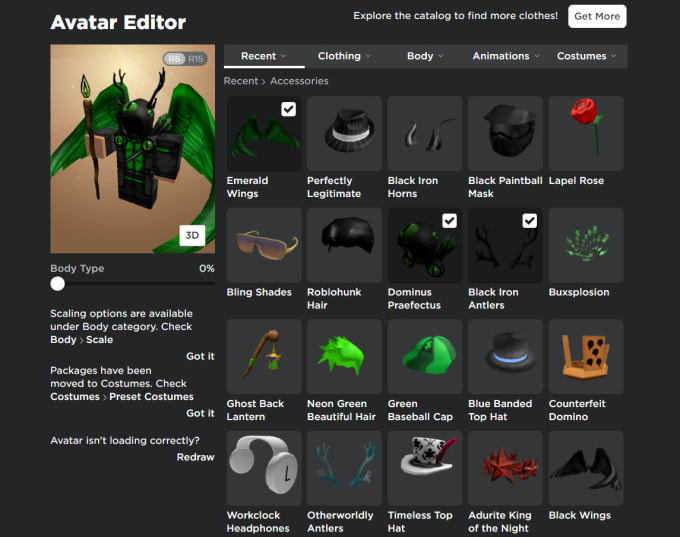The width and height of the screenshot is (680, 537).
Task: Equip the Otherworldly Antlers accessory
Action: click(344, 468)
